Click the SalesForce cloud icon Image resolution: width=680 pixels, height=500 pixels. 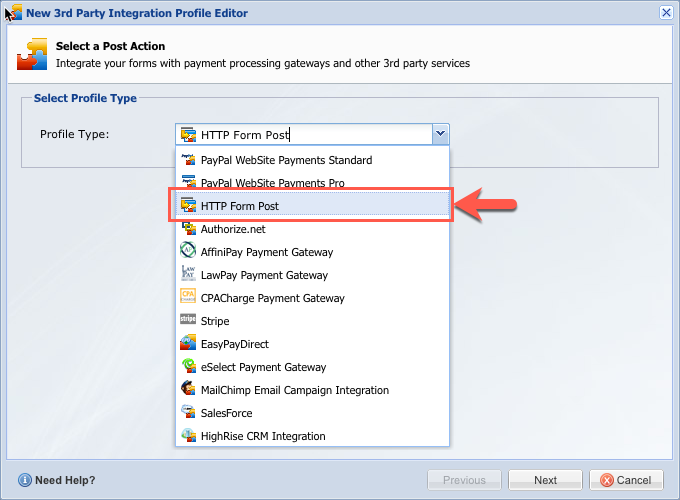tap(187, 413)
